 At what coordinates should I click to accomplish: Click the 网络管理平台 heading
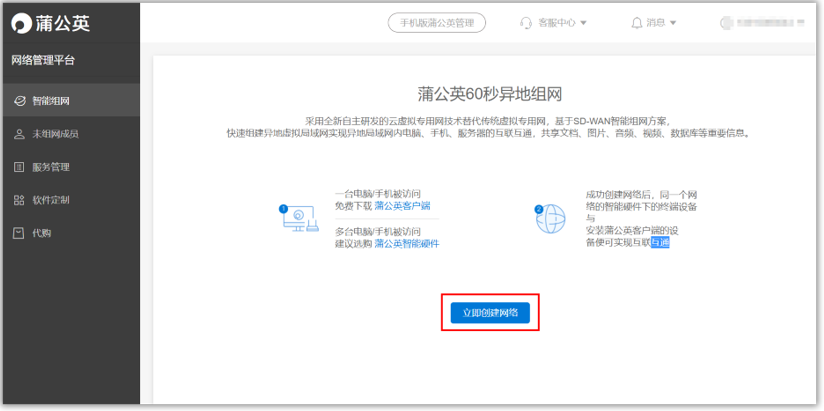pos(43,60)
